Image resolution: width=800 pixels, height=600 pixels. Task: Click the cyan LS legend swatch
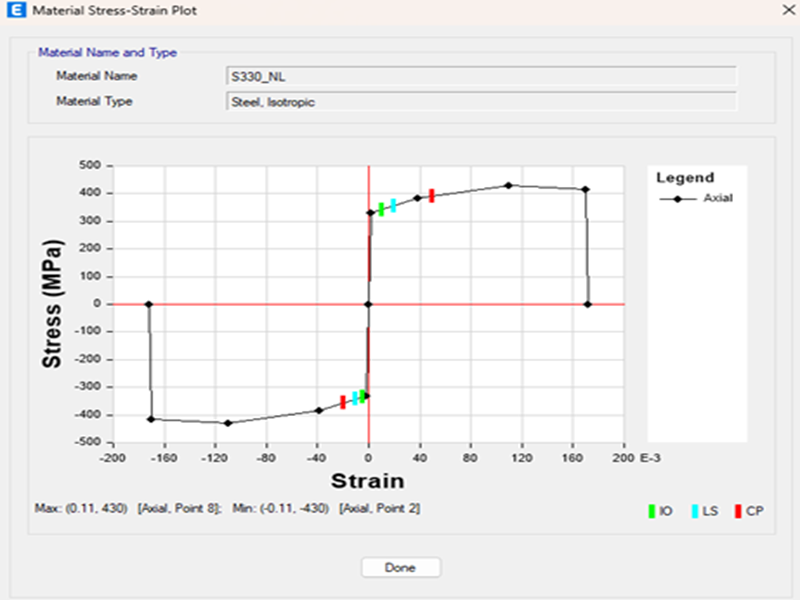[694, 511]
